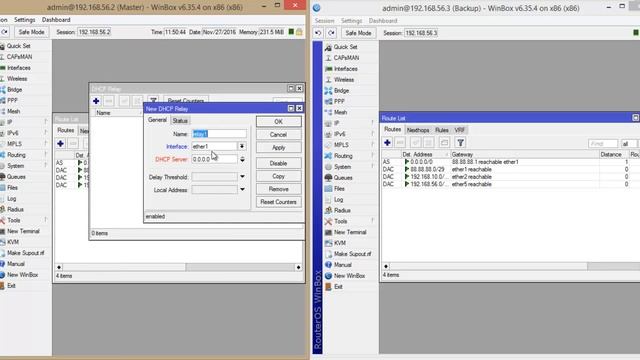Switch to Rules tab in Backup Route List
The height and width of the screenshot is (360, 640).
(442, 130)
